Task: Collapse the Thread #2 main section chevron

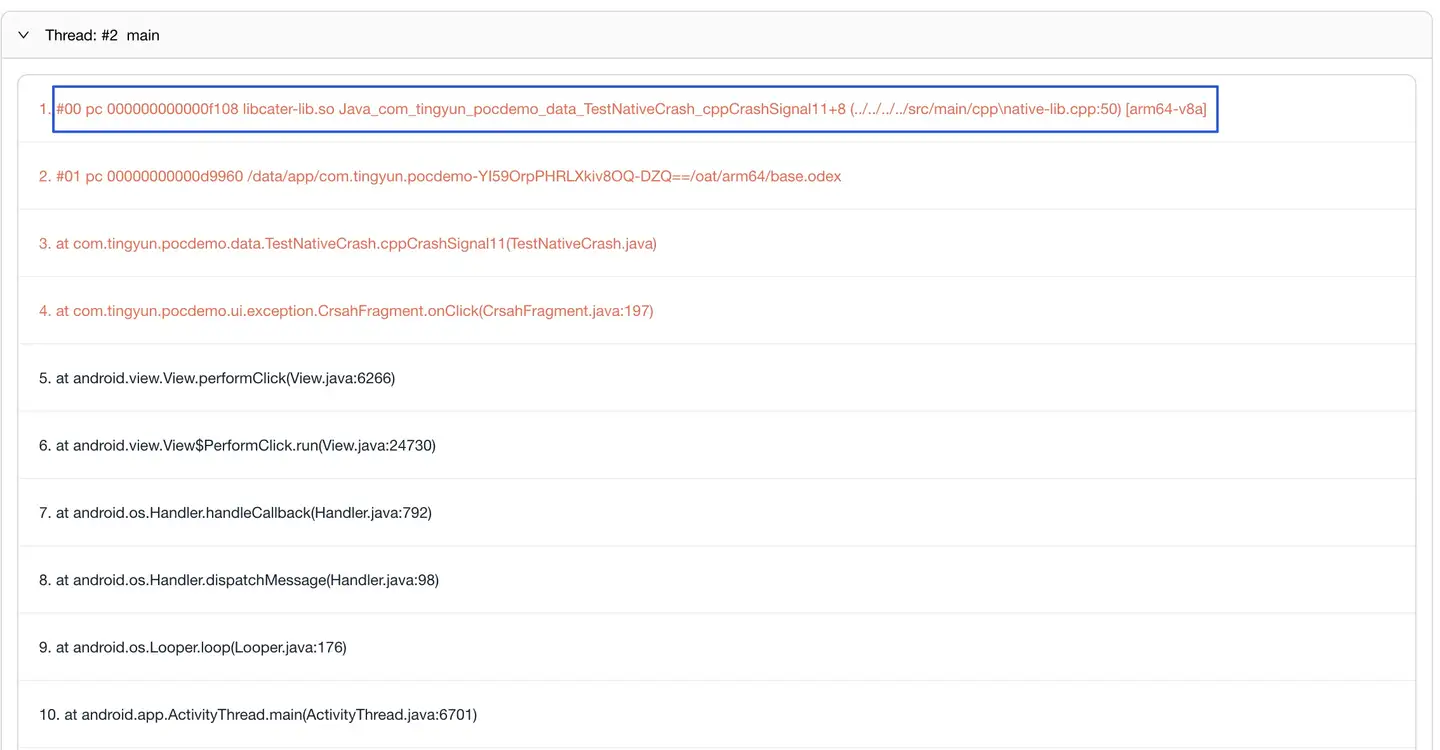Action: 24,35
